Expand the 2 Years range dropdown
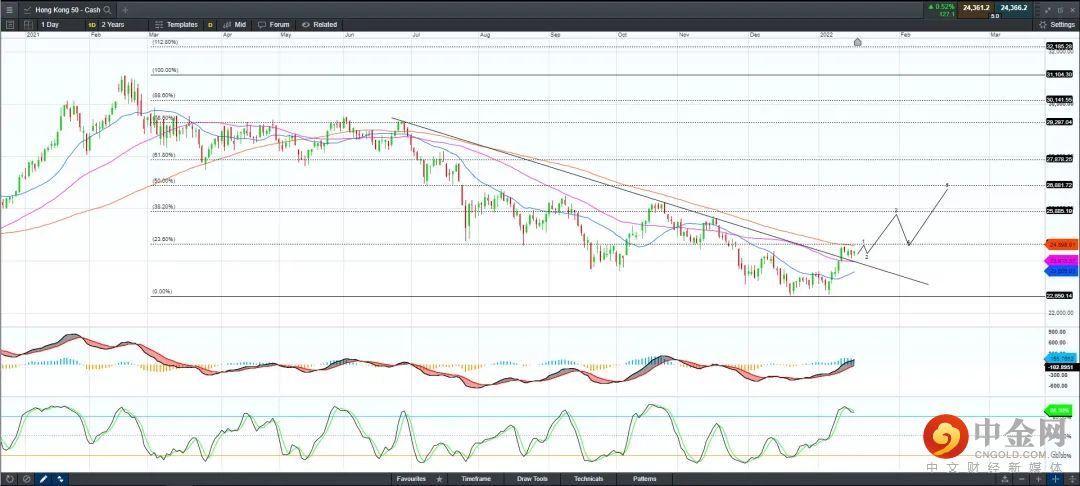Viewport: 1080px width, 486px height. click(x=117, y=24)
